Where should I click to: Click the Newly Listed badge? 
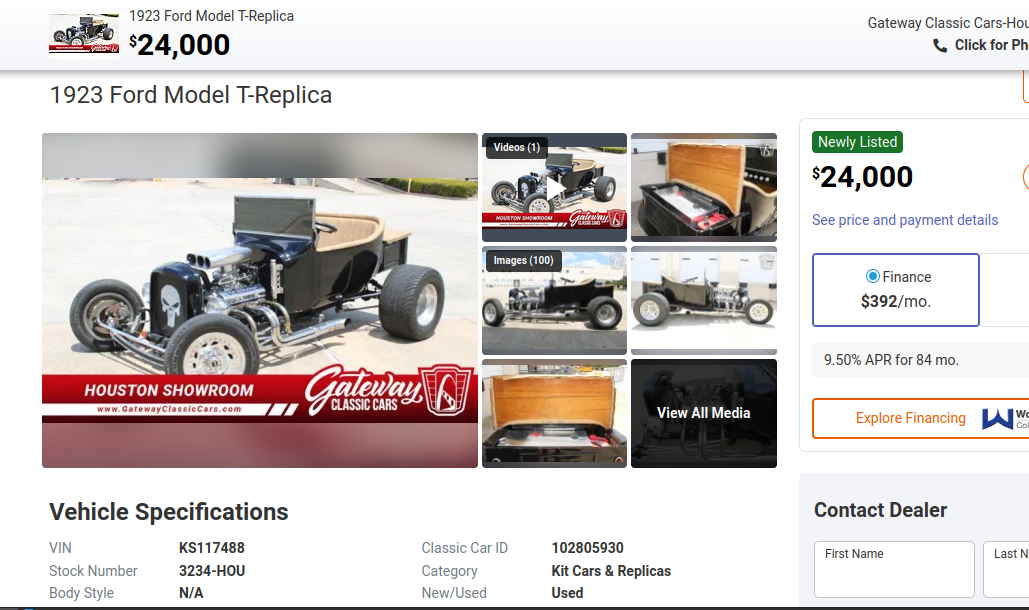click(x=857, y=142)
